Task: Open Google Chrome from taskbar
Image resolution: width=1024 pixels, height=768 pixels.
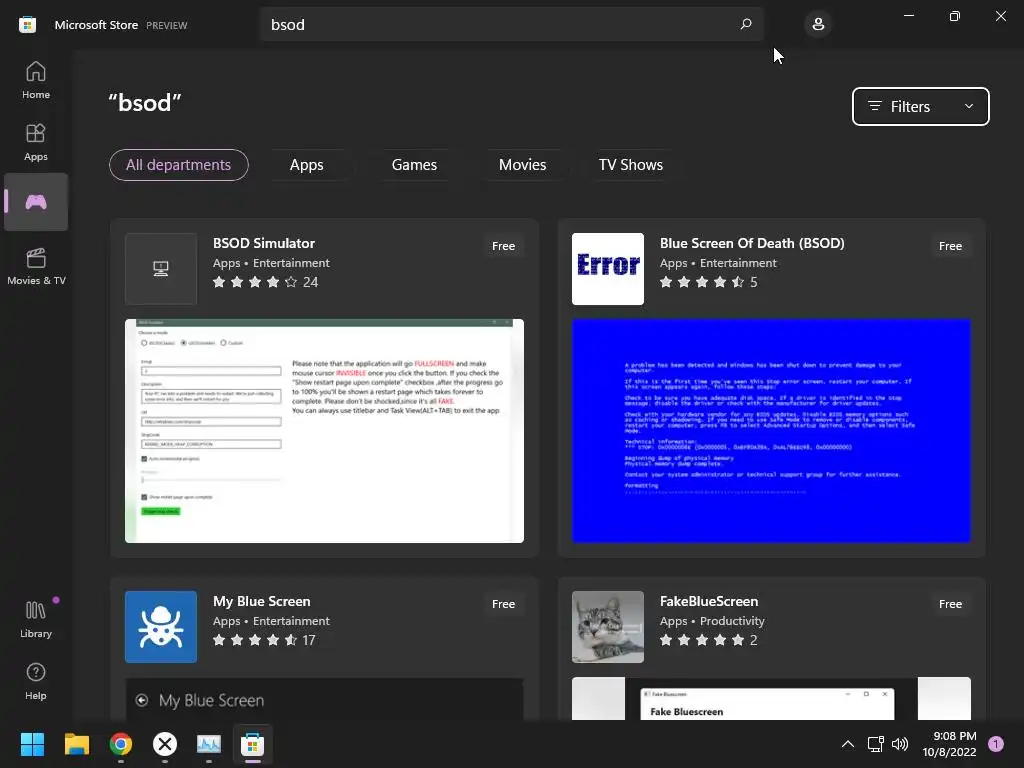Action: click(x=121, y=744)
